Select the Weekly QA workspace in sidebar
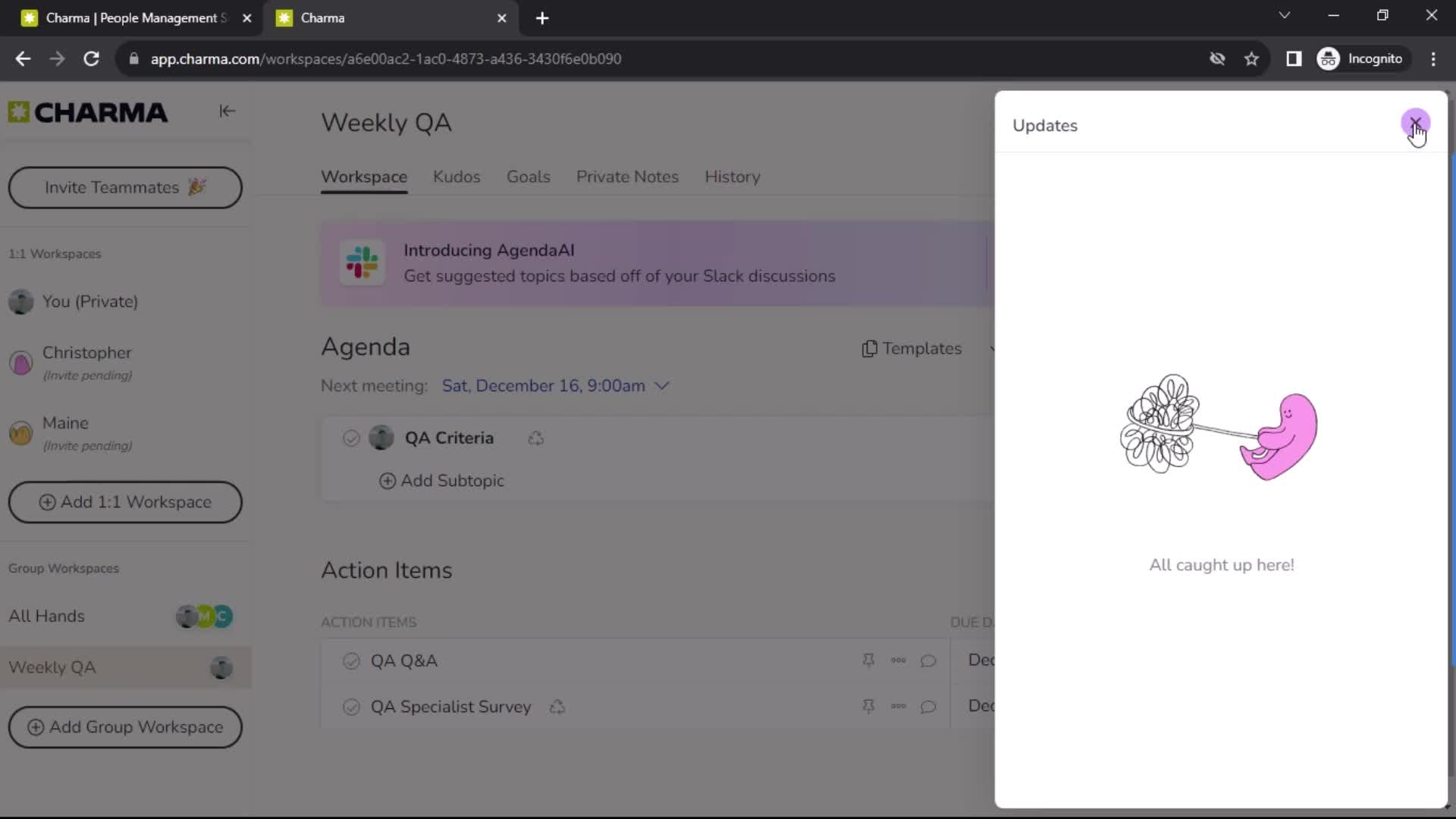Image resolution: width=1456 pixels, height=819 pixels. [x=52, y=667]
